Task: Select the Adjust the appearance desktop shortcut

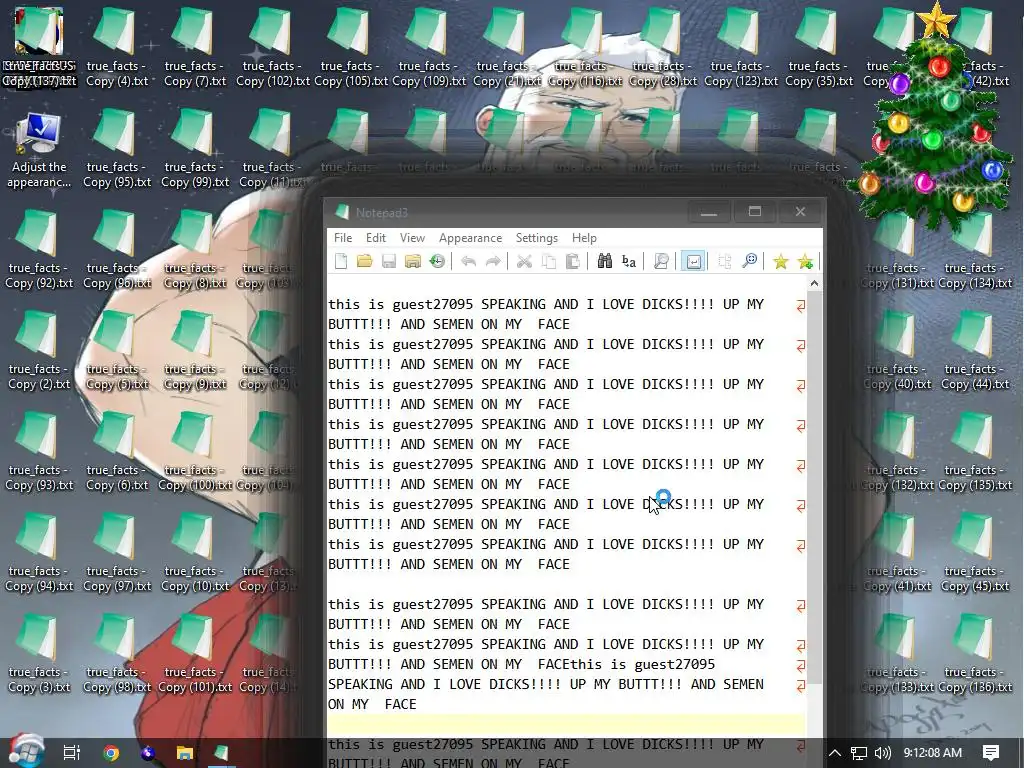Action: point(39,151)
